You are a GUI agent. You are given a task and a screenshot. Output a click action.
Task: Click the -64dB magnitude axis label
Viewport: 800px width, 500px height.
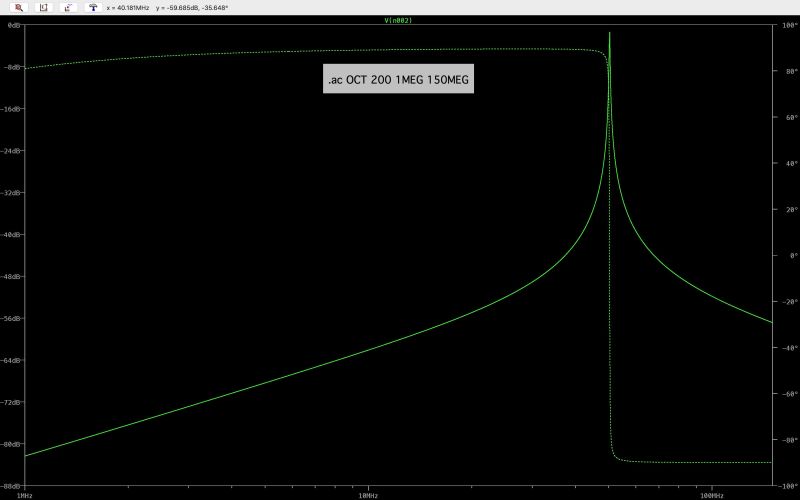point(12,360)
